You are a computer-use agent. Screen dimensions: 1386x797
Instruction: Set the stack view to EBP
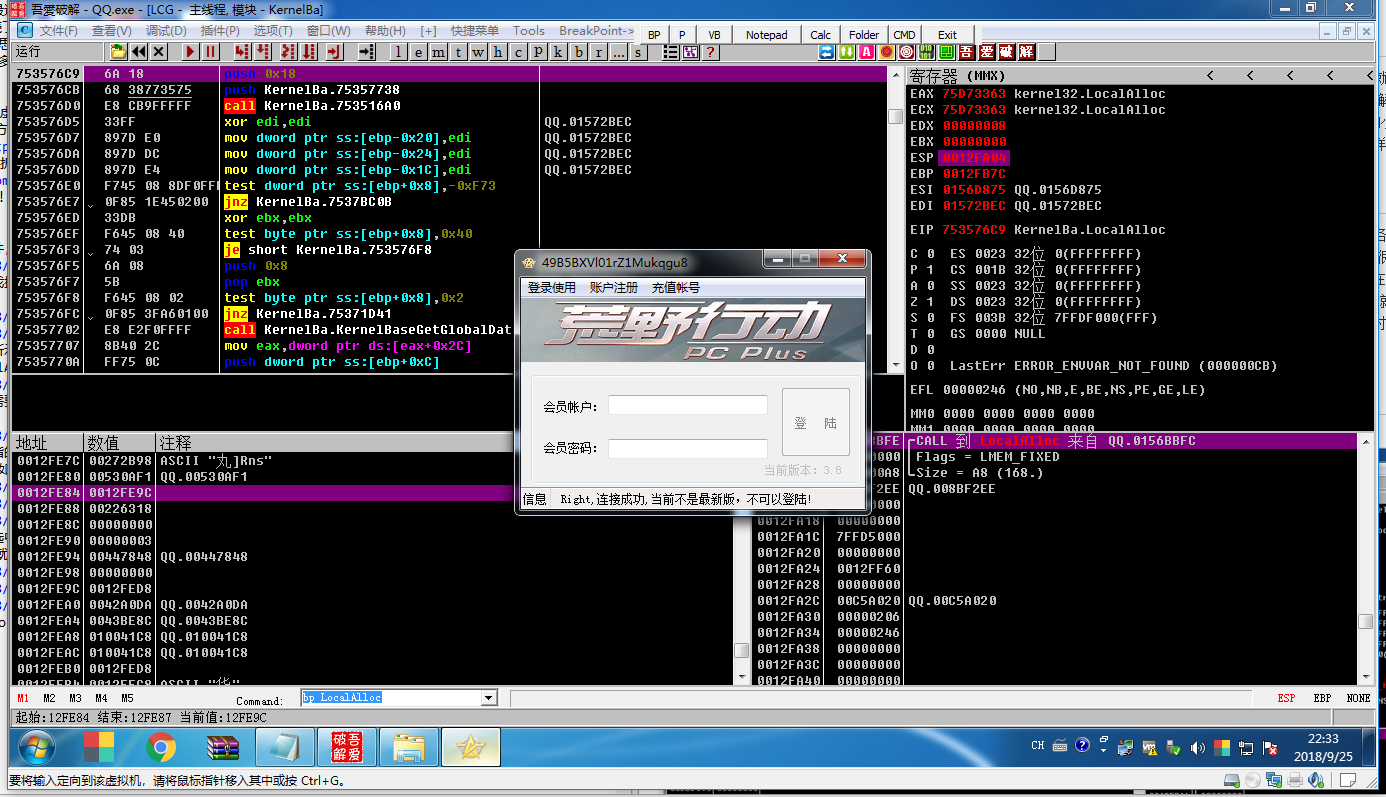1322,698
